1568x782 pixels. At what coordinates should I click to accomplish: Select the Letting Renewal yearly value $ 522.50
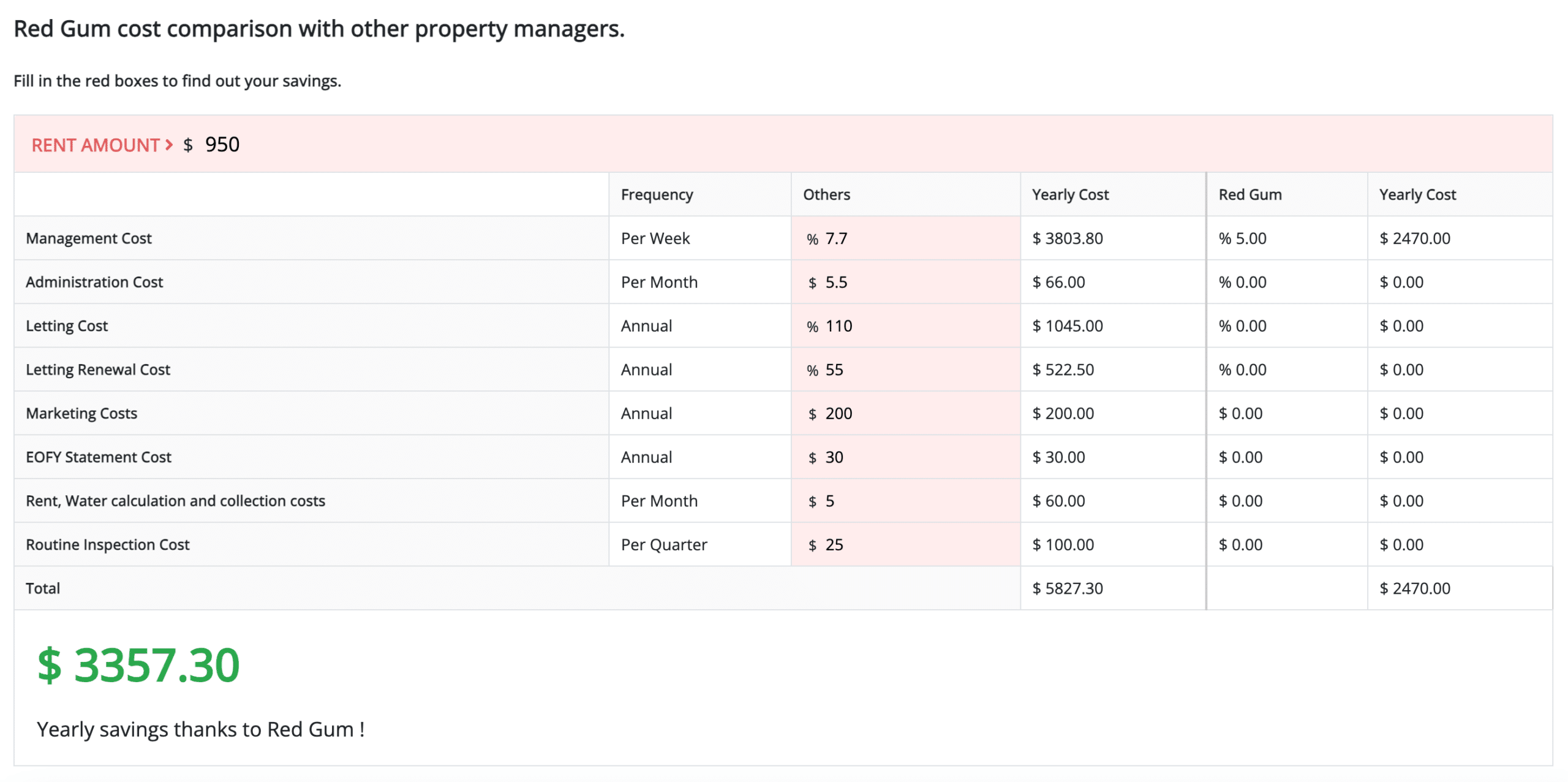pyautogui.click(x=1063, y=370)
